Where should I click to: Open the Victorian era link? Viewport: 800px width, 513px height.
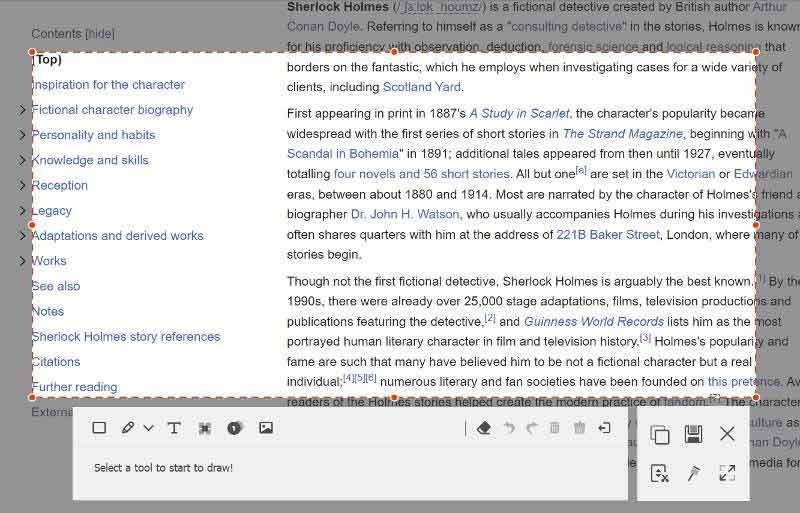(691, 174)
